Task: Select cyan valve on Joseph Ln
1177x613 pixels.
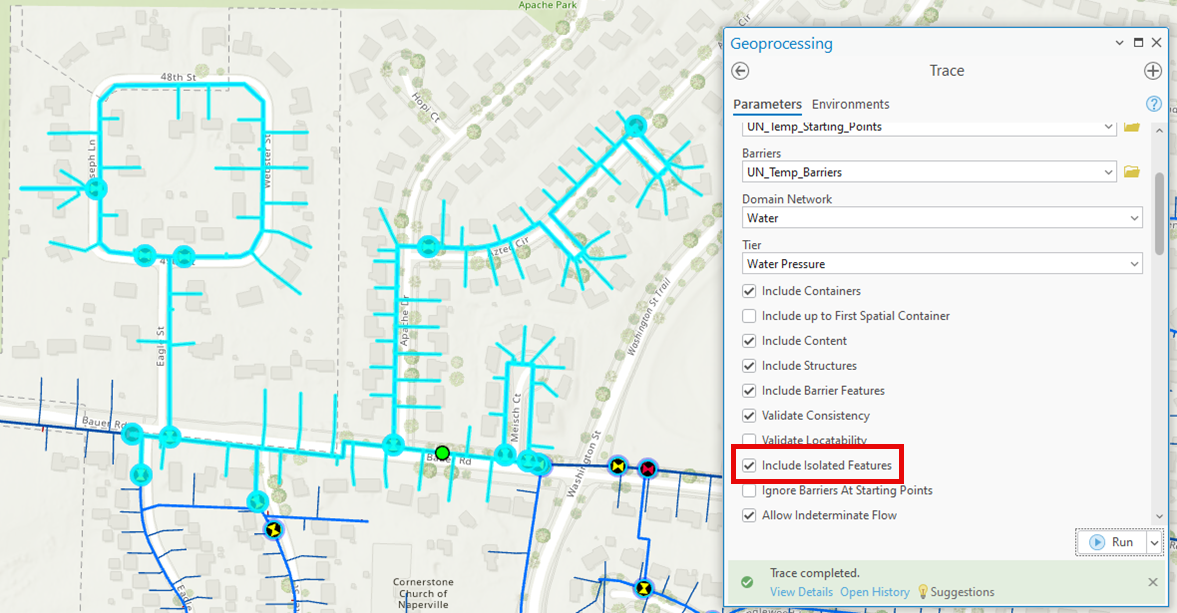Action: [95, 188]
